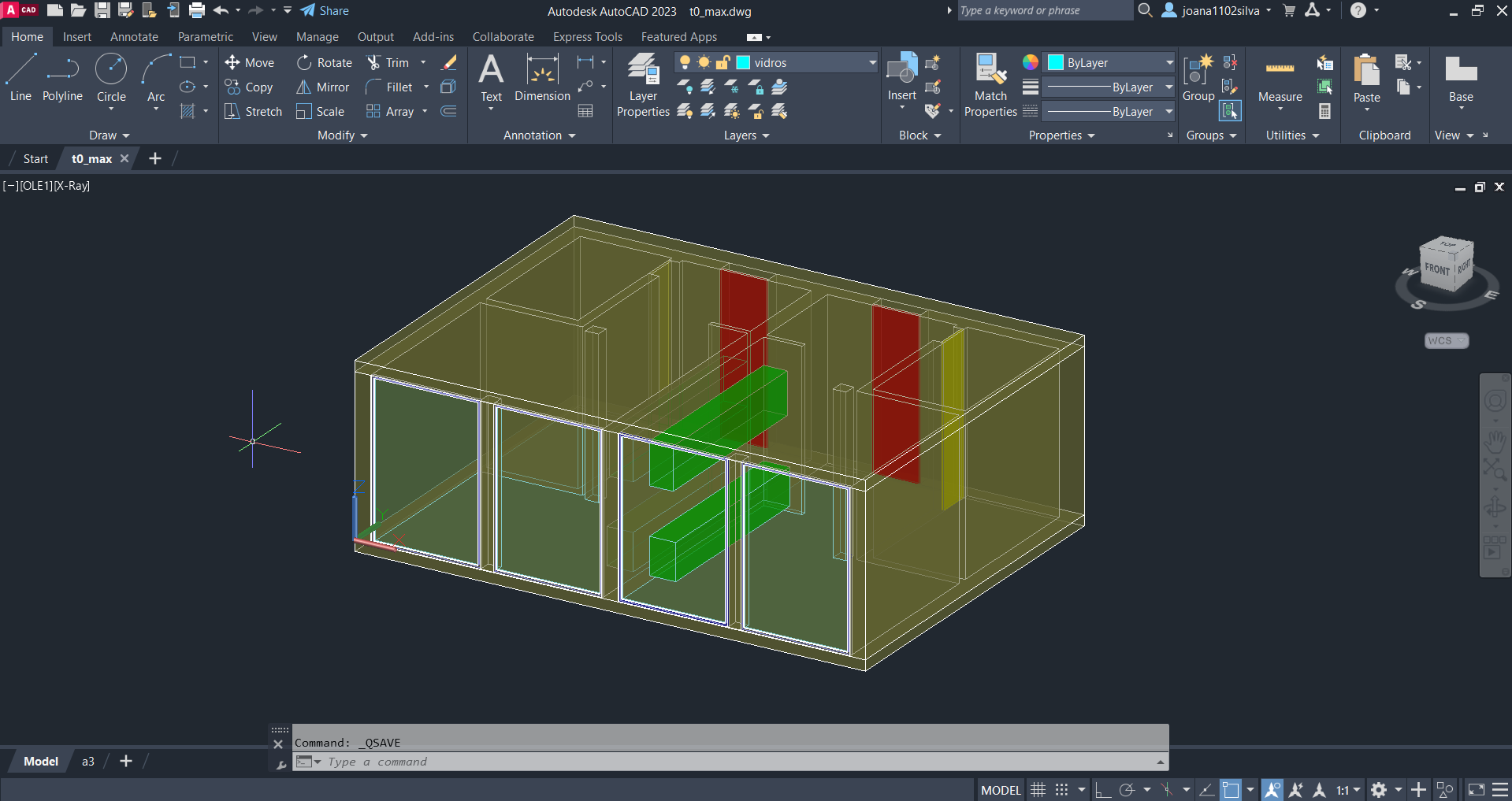This screenshot has width=1512, height=801.
Task: Expand the Draw panel
Action: tap(109, 135)
